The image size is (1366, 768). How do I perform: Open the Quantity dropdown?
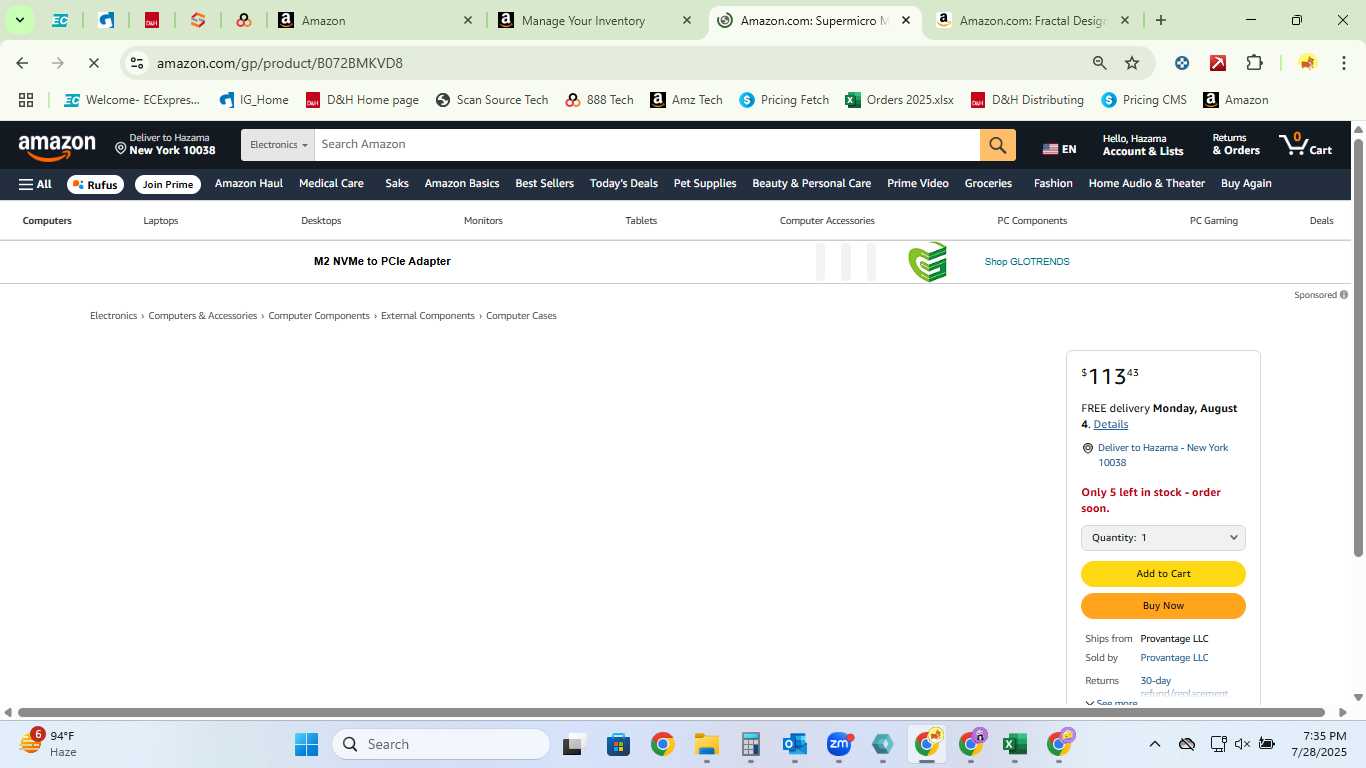(x=1163, y=538)
